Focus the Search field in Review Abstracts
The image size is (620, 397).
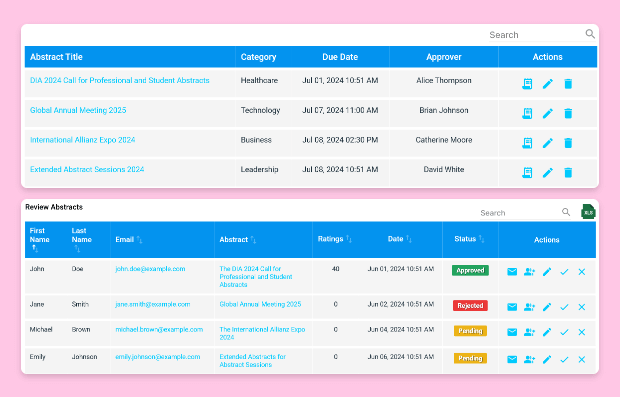click(x=520, y=213)
